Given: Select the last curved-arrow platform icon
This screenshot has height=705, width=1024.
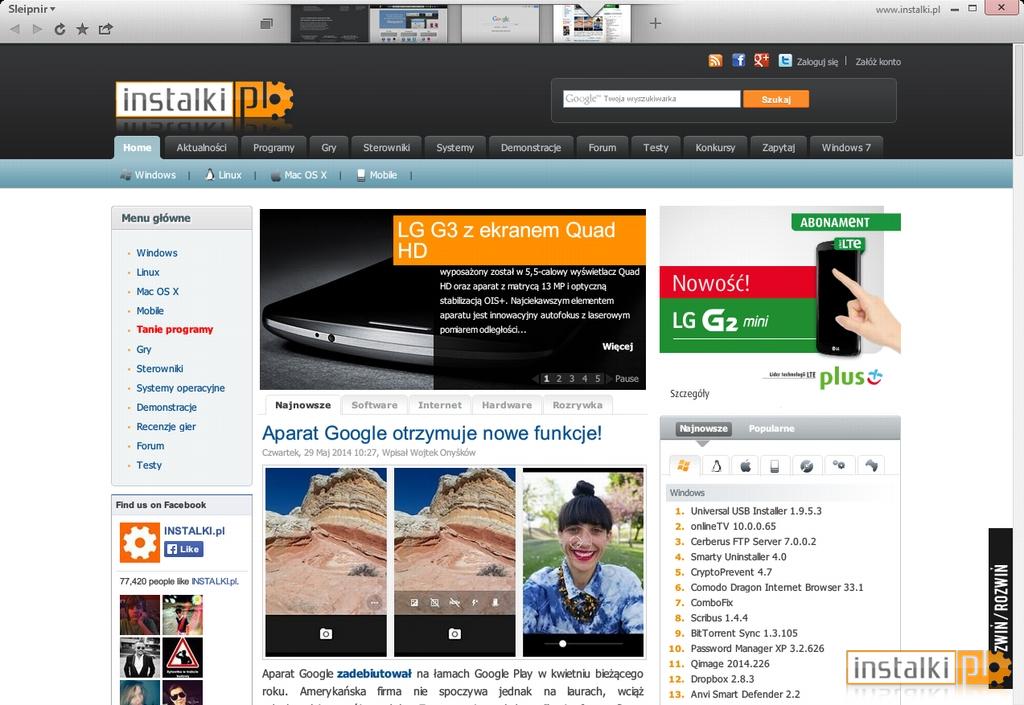Looking at the screenshot, I should click(x=871, y=465).
